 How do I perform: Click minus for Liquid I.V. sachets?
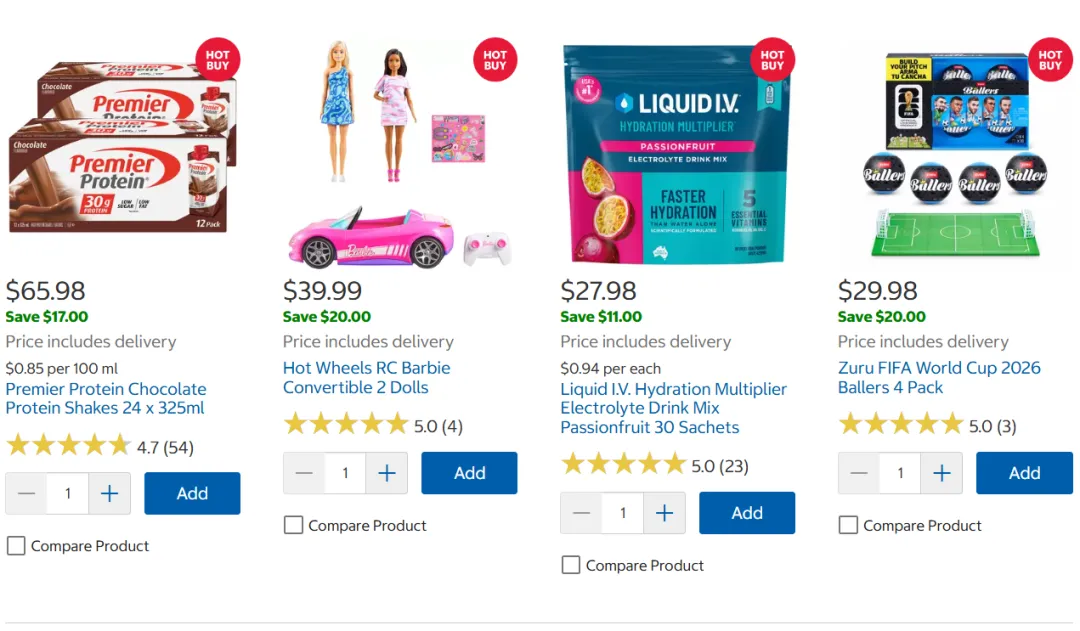581,513
